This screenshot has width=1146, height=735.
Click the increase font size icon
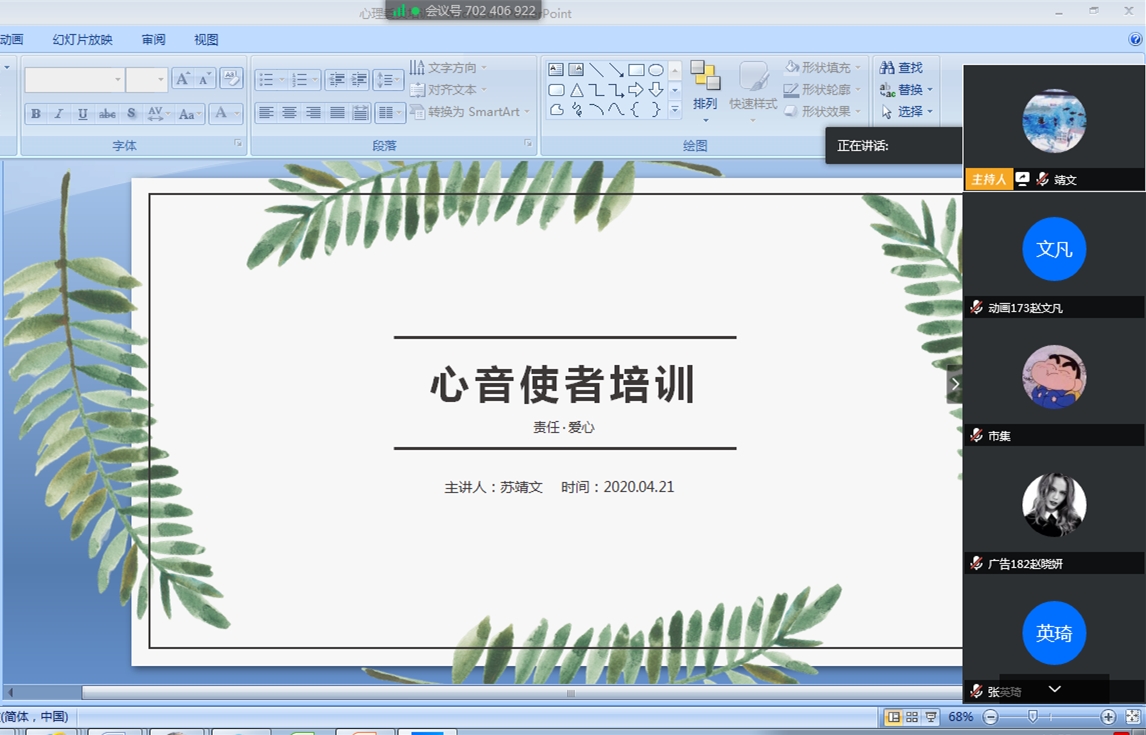pos(183,79)
